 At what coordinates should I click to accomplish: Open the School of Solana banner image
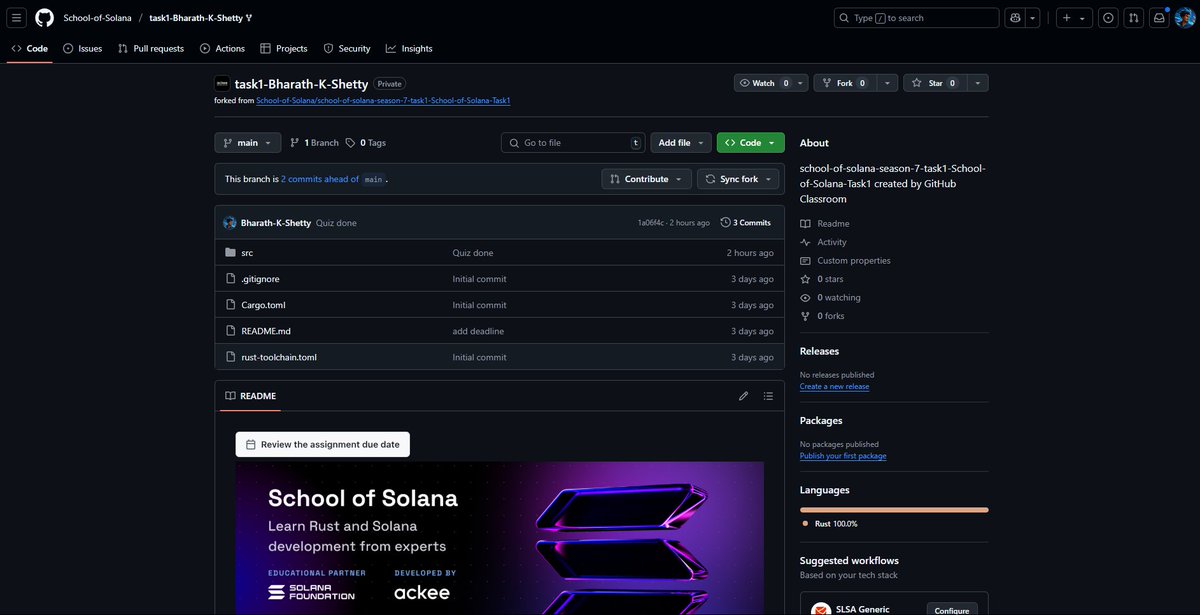pos(500,538)
